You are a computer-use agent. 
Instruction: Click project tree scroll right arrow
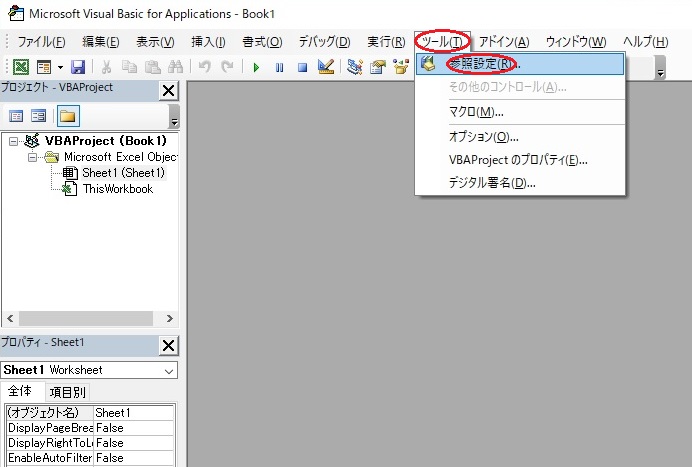click(x=169, y=318)
